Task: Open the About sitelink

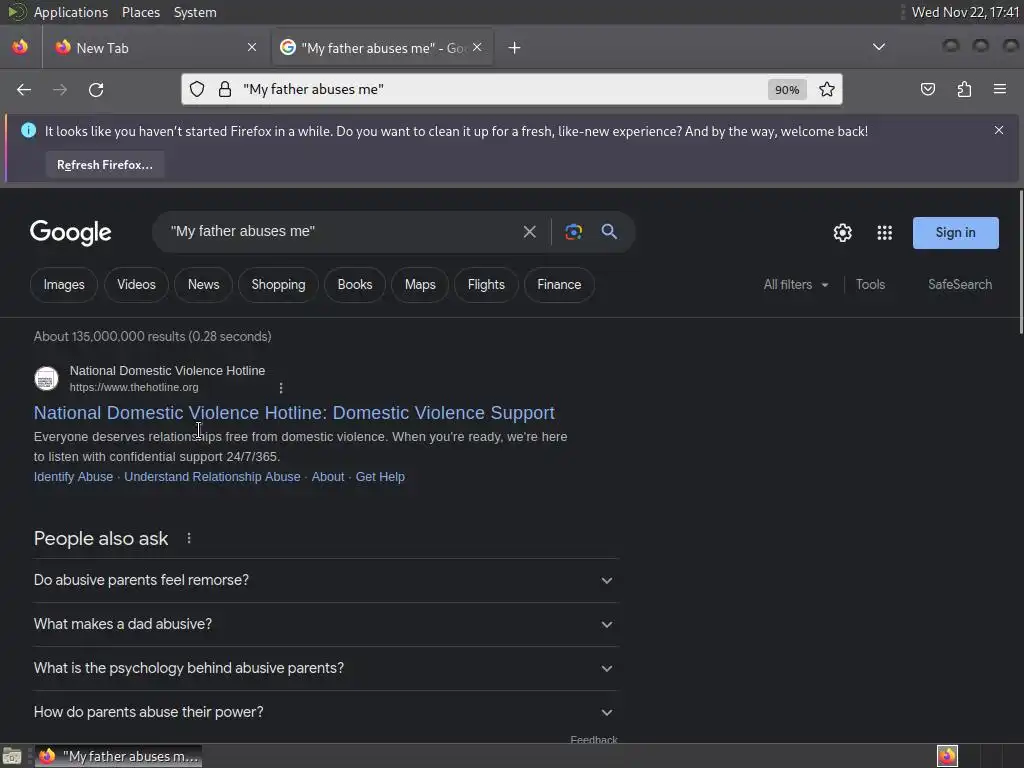Action: coord(328,477)
